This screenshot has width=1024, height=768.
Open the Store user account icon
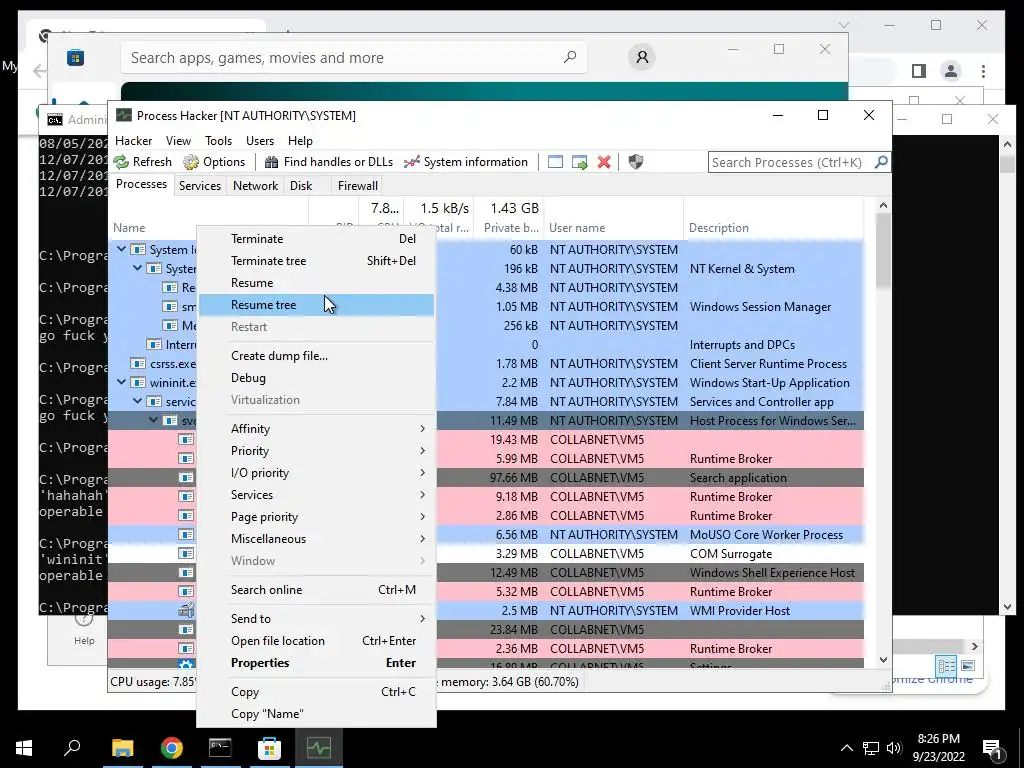pos(642,57)
